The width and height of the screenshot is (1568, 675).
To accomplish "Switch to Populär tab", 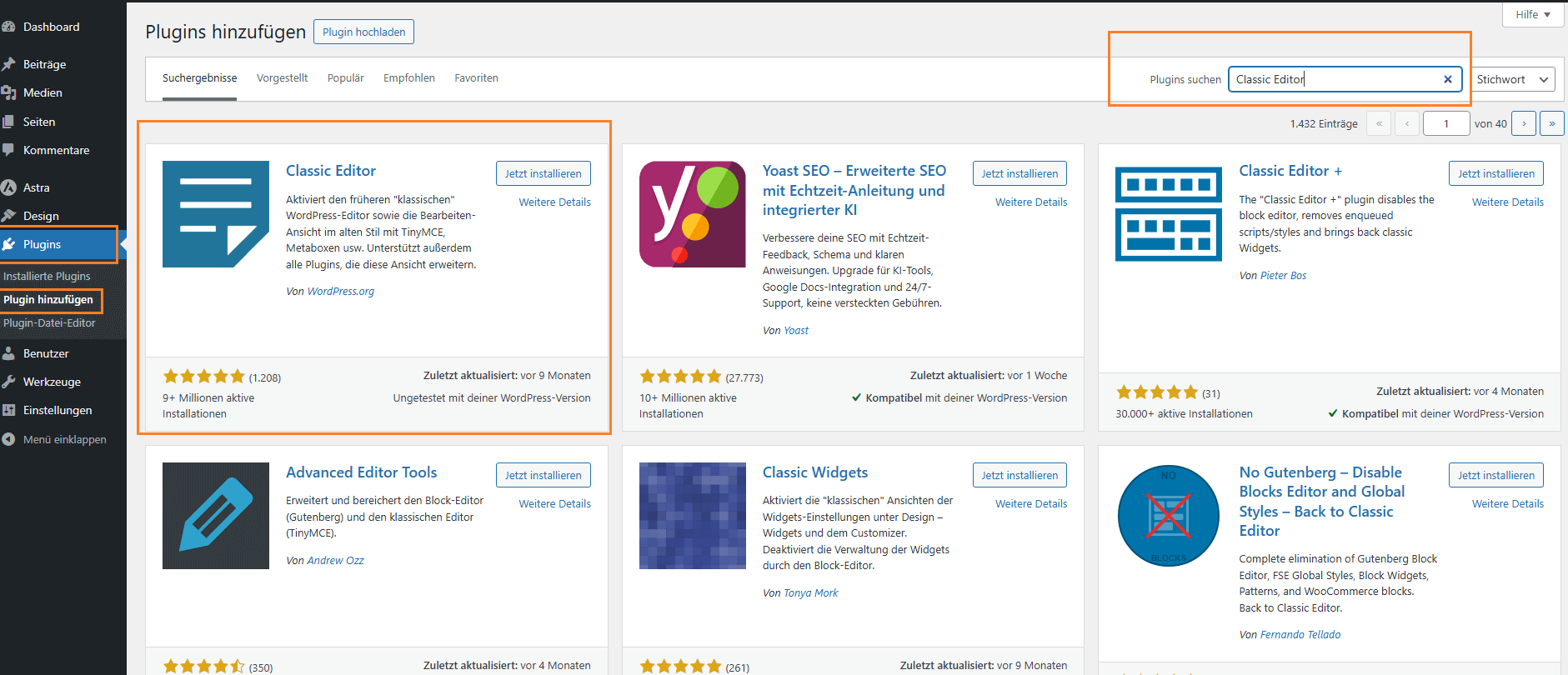I will (345, 78).
